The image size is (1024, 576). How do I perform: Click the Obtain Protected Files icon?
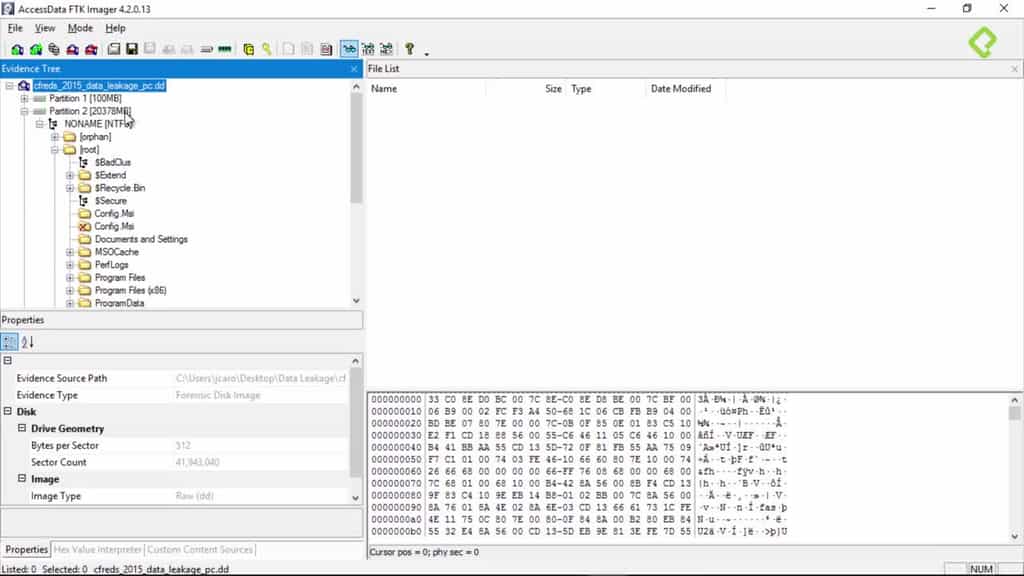[x=248, y=49]
